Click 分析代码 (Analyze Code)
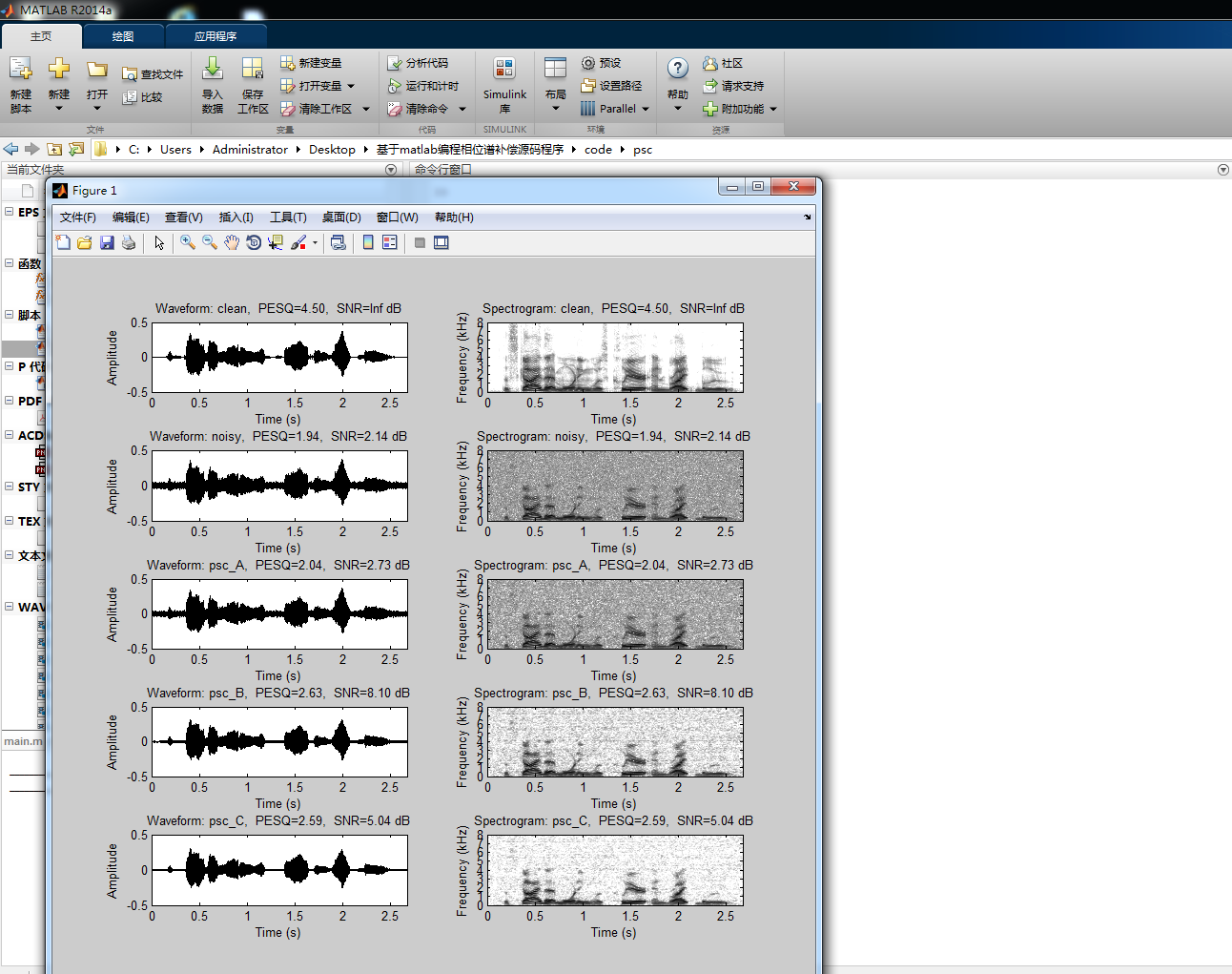 pos(418,62)
